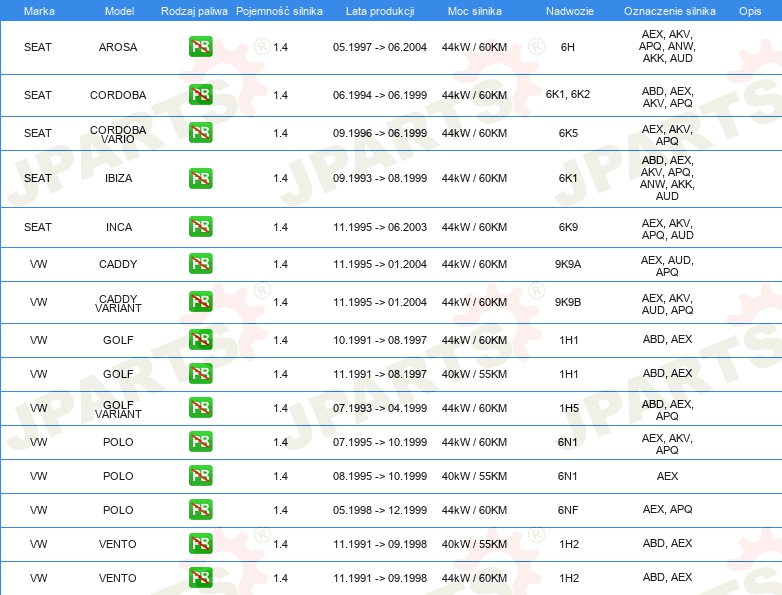Click the body code 1H5
This screenshot has width=782, height=595.
click(x=569, y=408)
